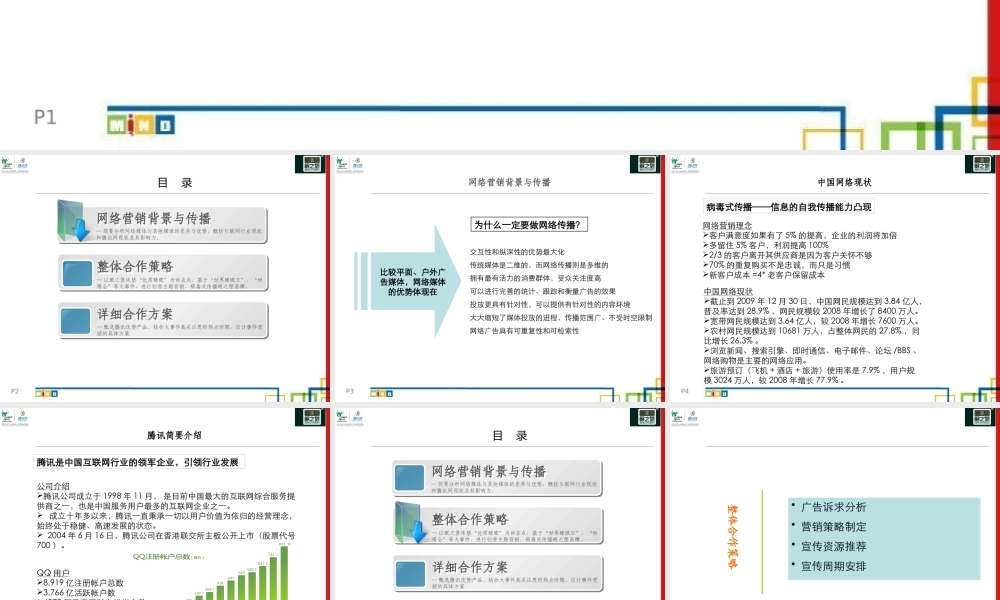Open 详细合作方案 entry on slide P2
This screenshot has height=600, width=1000.
(163, 321)
